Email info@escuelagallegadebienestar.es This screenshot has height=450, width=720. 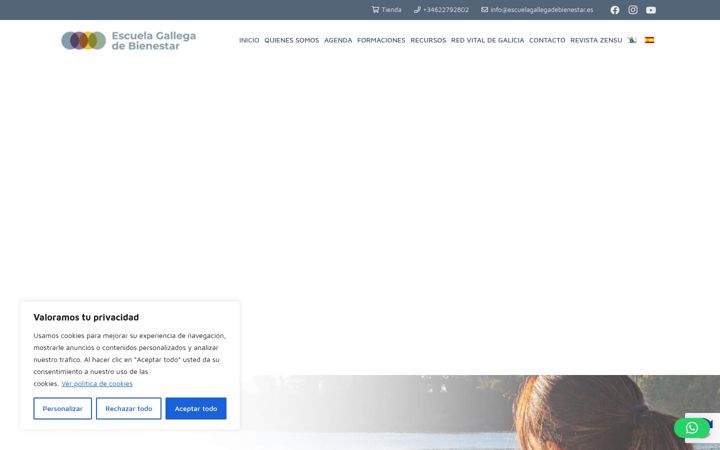(537, 10)
